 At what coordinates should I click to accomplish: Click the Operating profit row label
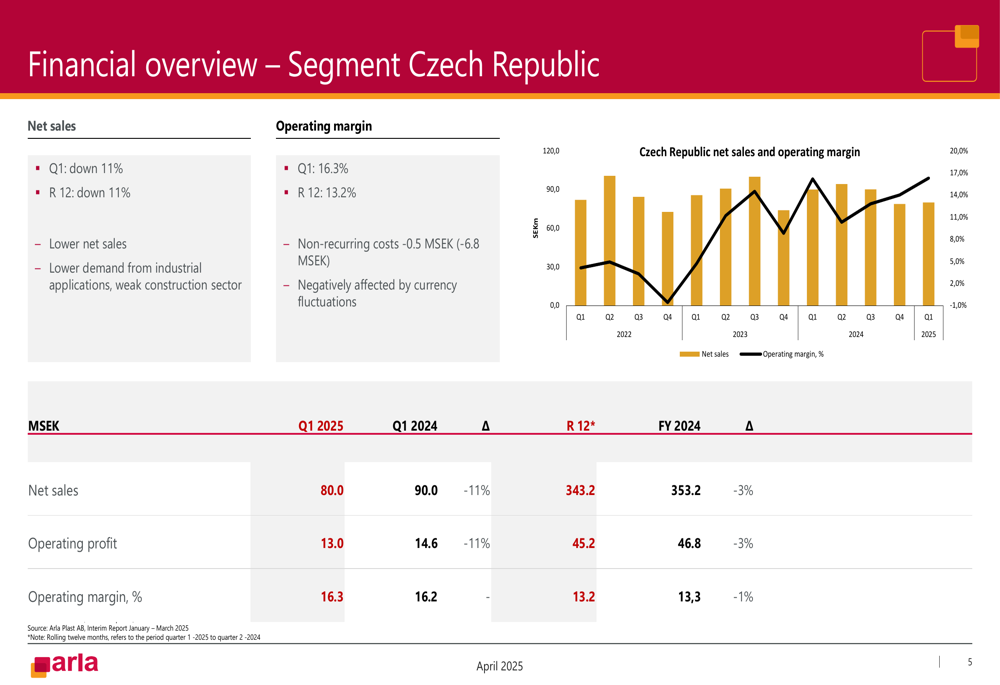[x=73, y=543]
